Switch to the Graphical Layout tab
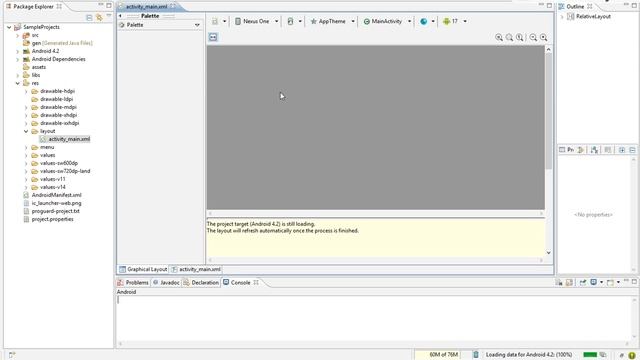The width and height of the screenshot is (640, 360). [x=143, y=269]
